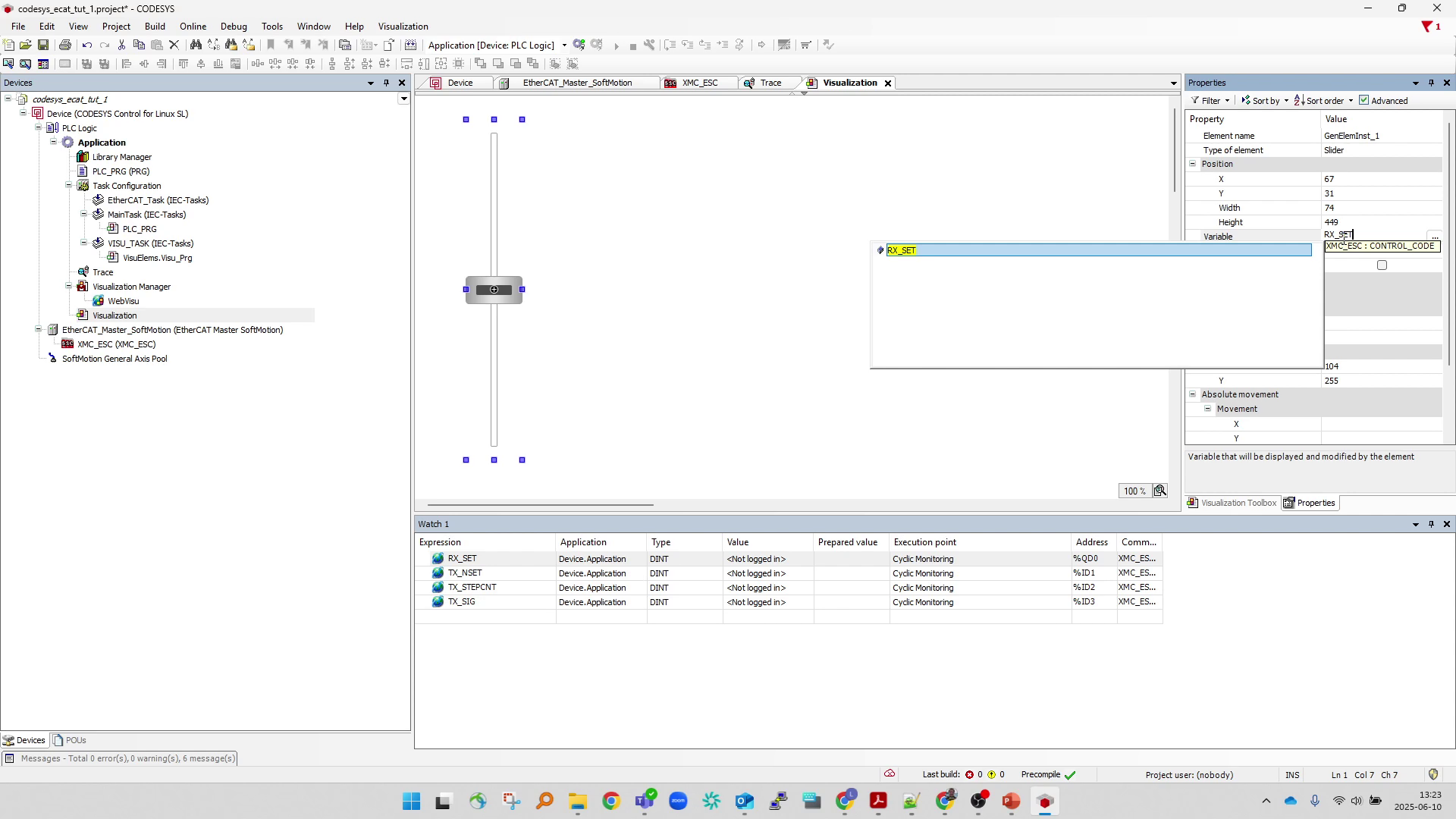The image size is (1456, 819).
Task: Open the Visualization menu in the menu bar
Action: [403, 26]
